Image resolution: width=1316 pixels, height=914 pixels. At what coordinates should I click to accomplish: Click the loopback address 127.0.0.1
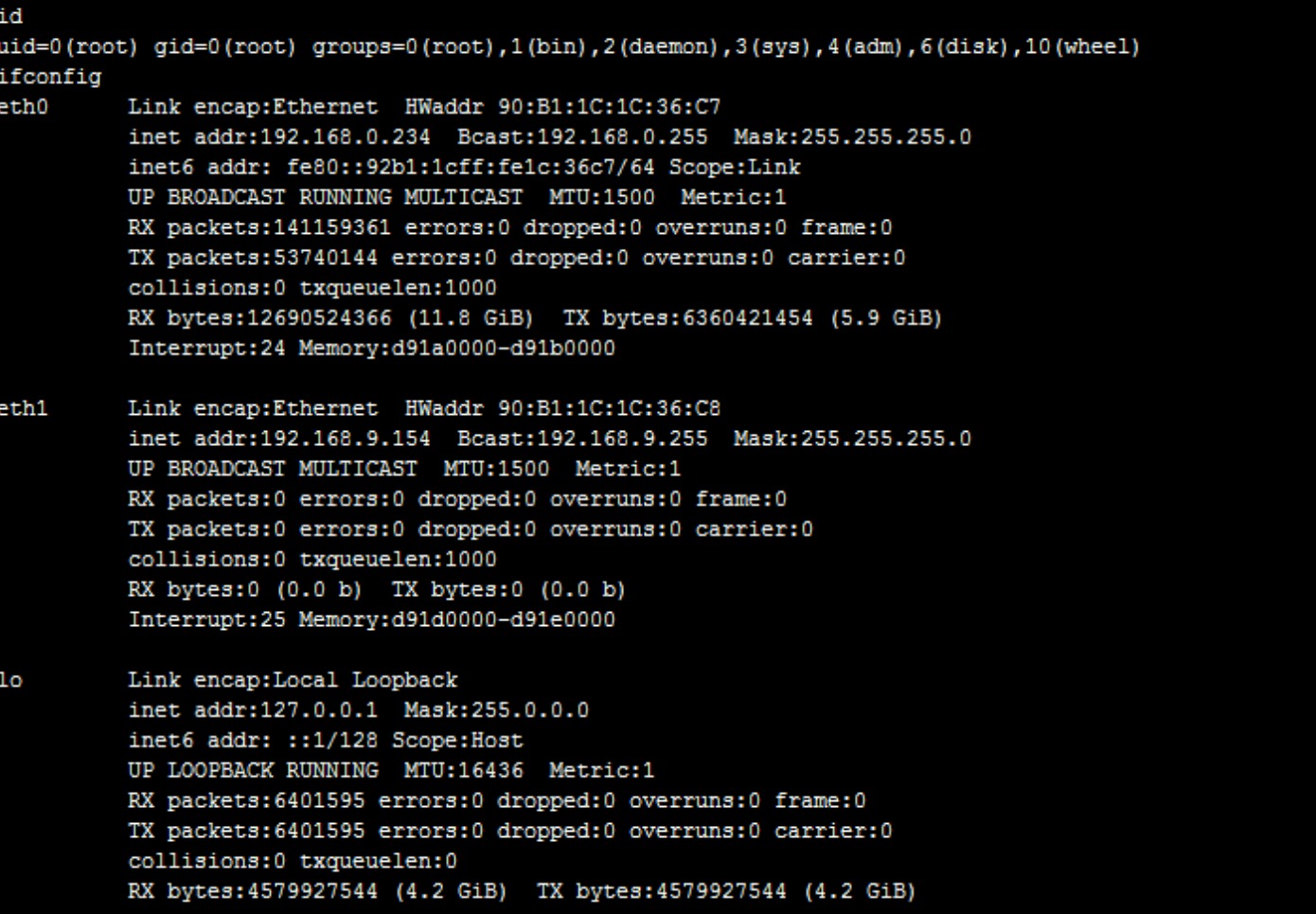(318, 709)
